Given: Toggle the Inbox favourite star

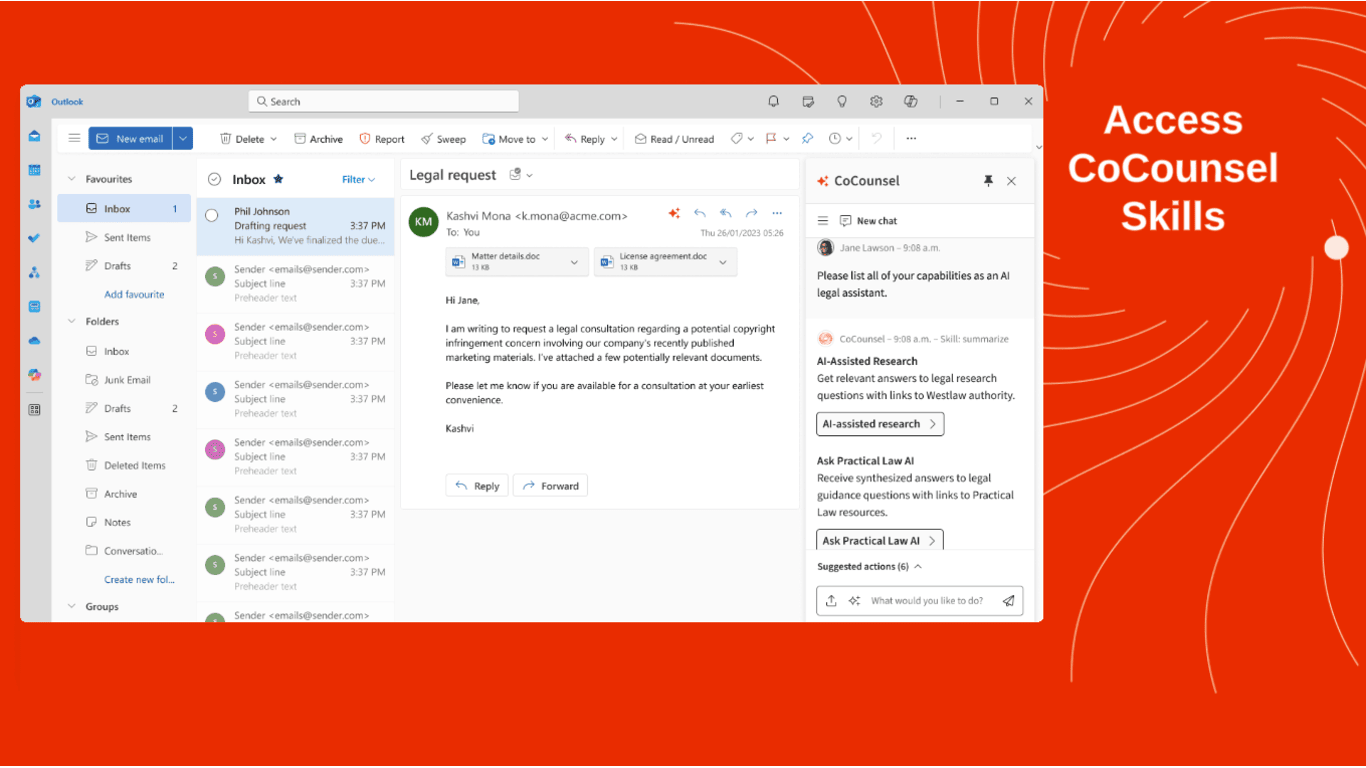Looking at the screenshot, I should point(278,179).
